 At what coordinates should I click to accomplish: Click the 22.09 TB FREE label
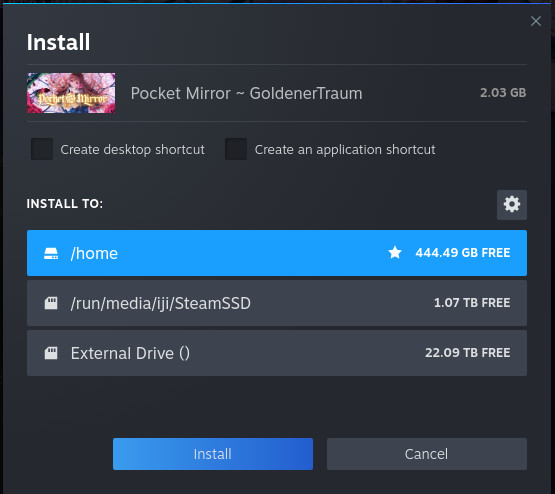coord(467,353)
